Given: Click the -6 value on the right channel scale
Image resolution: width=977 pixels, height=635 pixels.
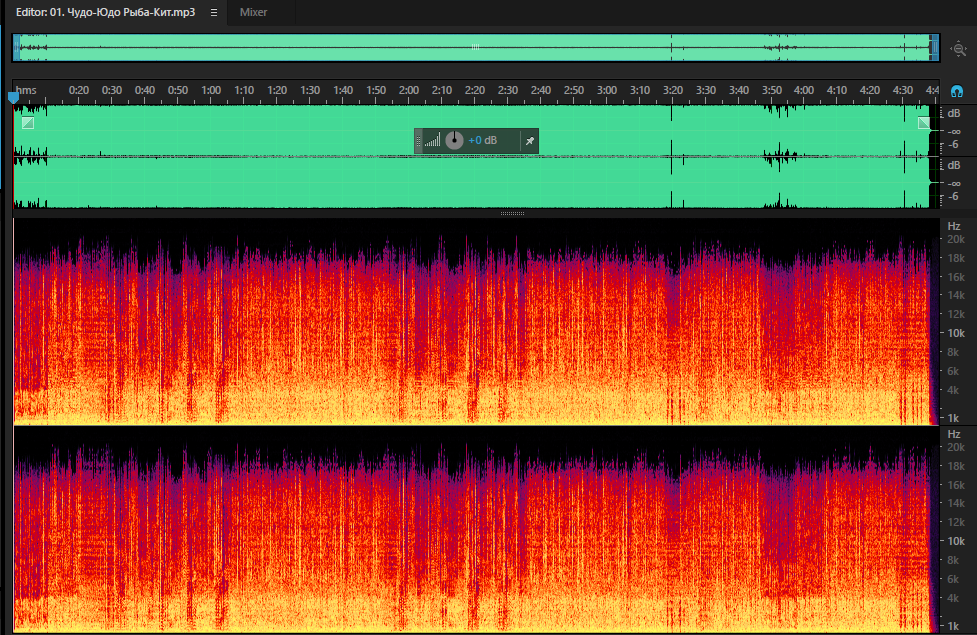Looking at the screenshot, I should [953, 196].
